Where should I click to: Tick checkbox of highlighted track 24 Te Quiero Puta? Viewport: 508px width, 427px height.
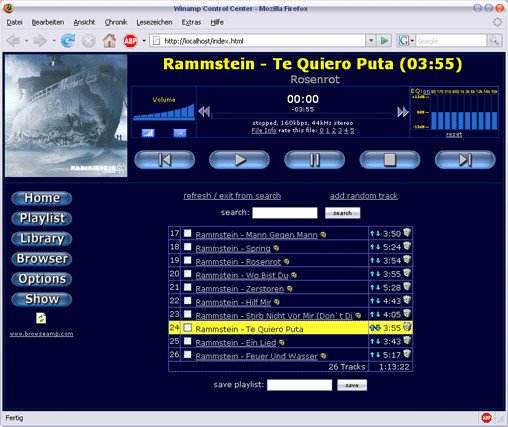click(x=188, y=328)
